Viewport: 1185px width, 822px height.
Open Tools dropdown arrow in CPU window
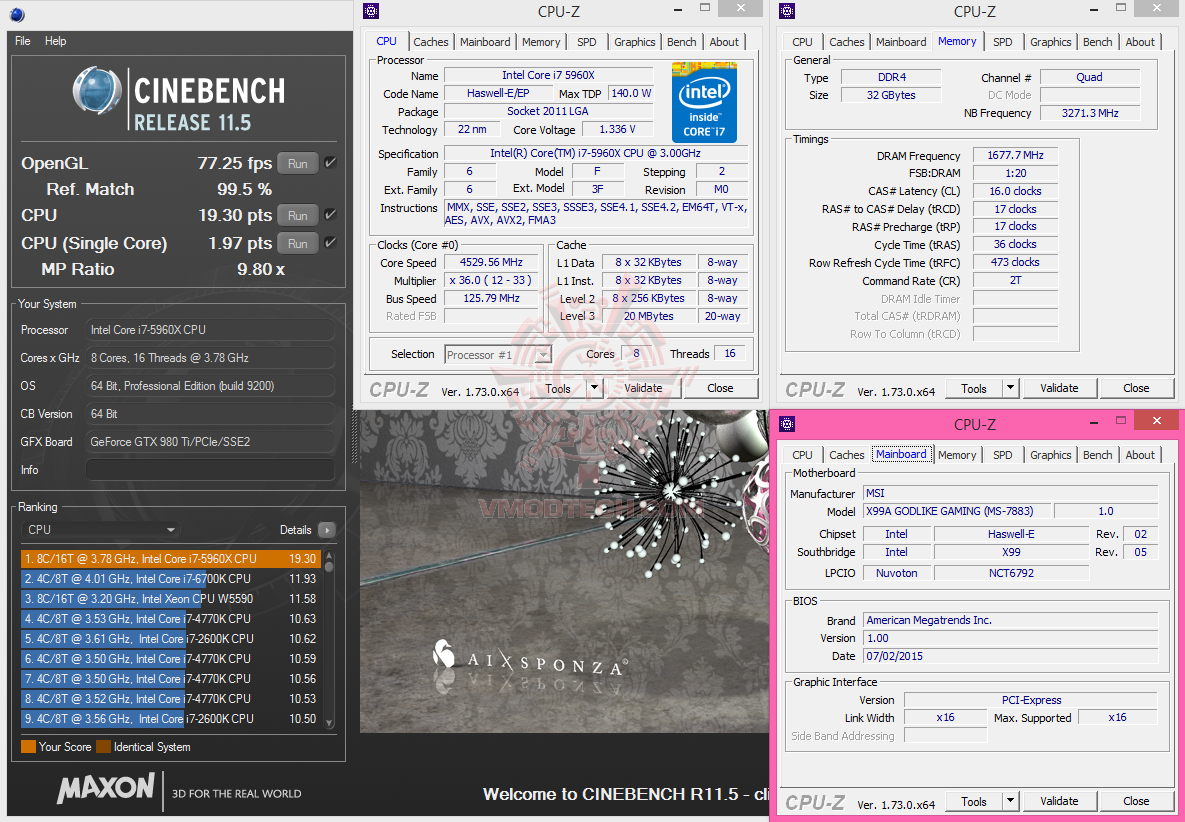coord(594,388)
